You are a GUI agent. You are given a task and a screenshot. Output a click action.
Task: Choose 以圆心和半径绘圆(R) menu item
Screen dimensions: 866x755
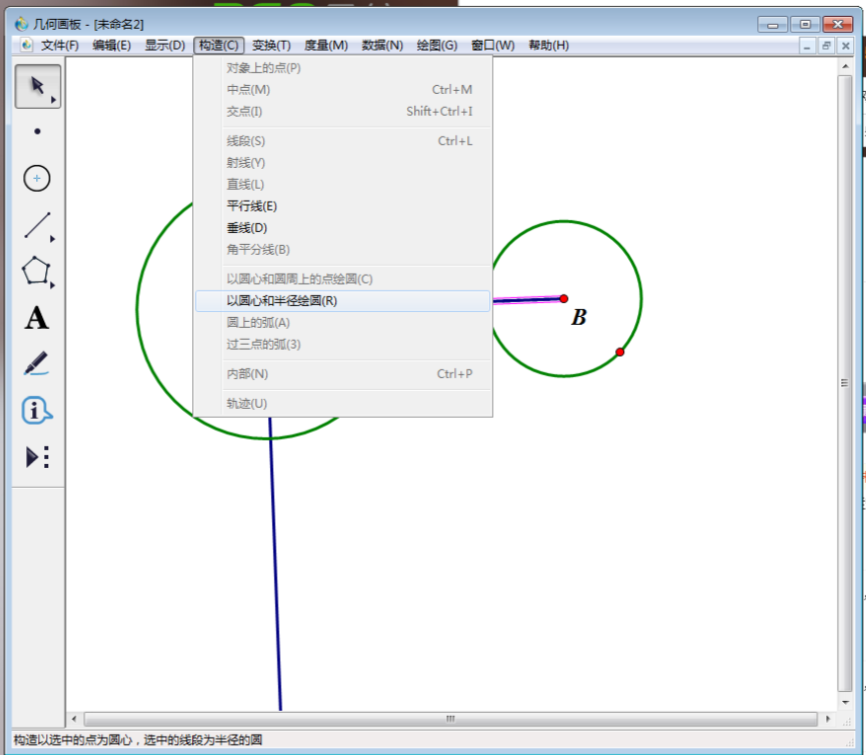[x=342, y=301]
